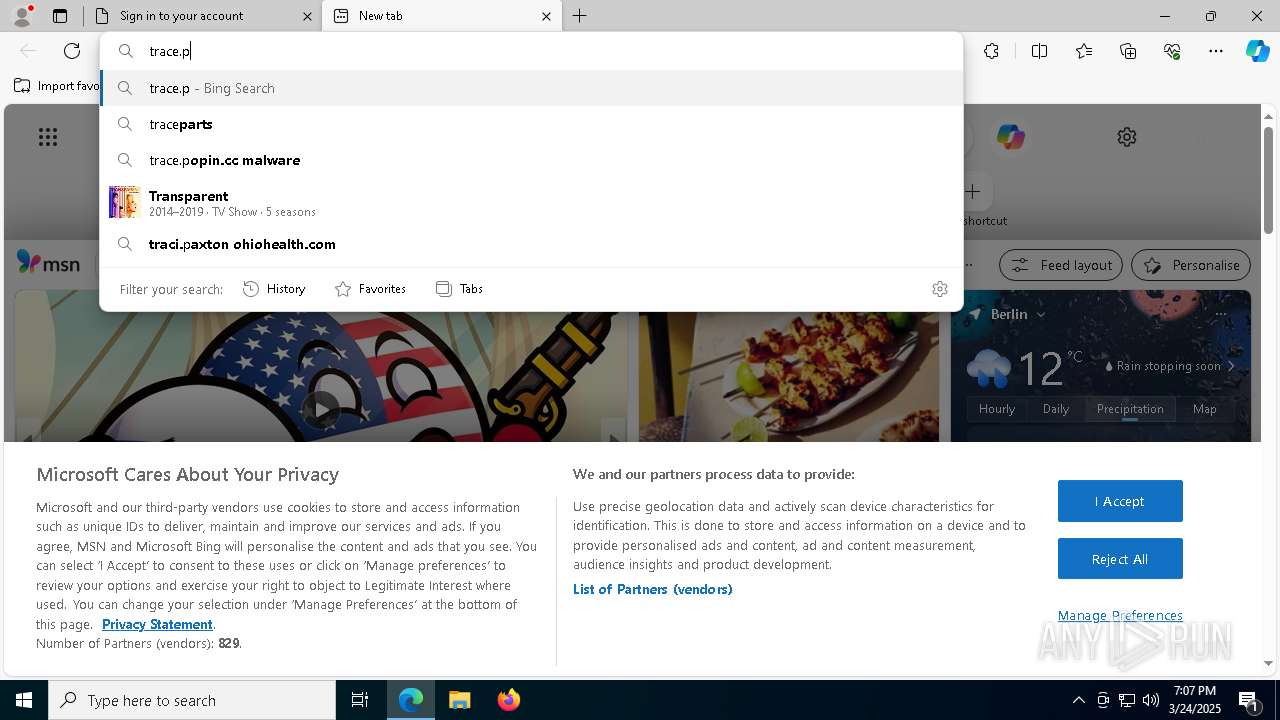Select the Daily weather tab

[1056, 409]
